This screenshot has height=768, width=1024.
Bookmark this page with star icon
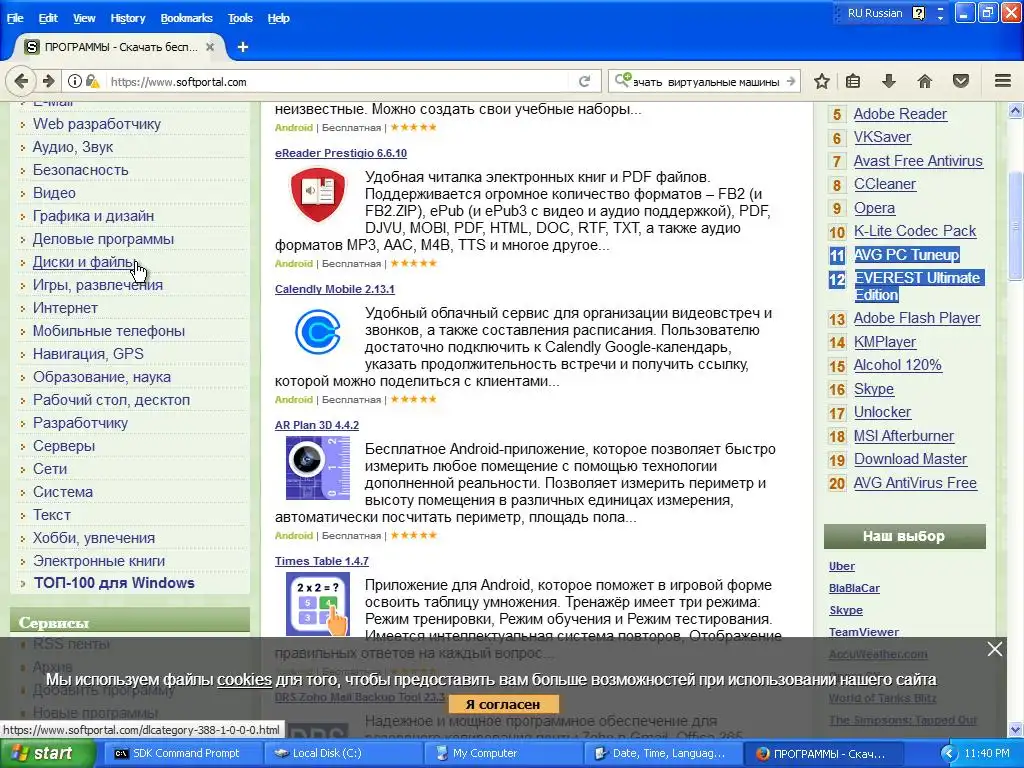[x=822, y=81]
